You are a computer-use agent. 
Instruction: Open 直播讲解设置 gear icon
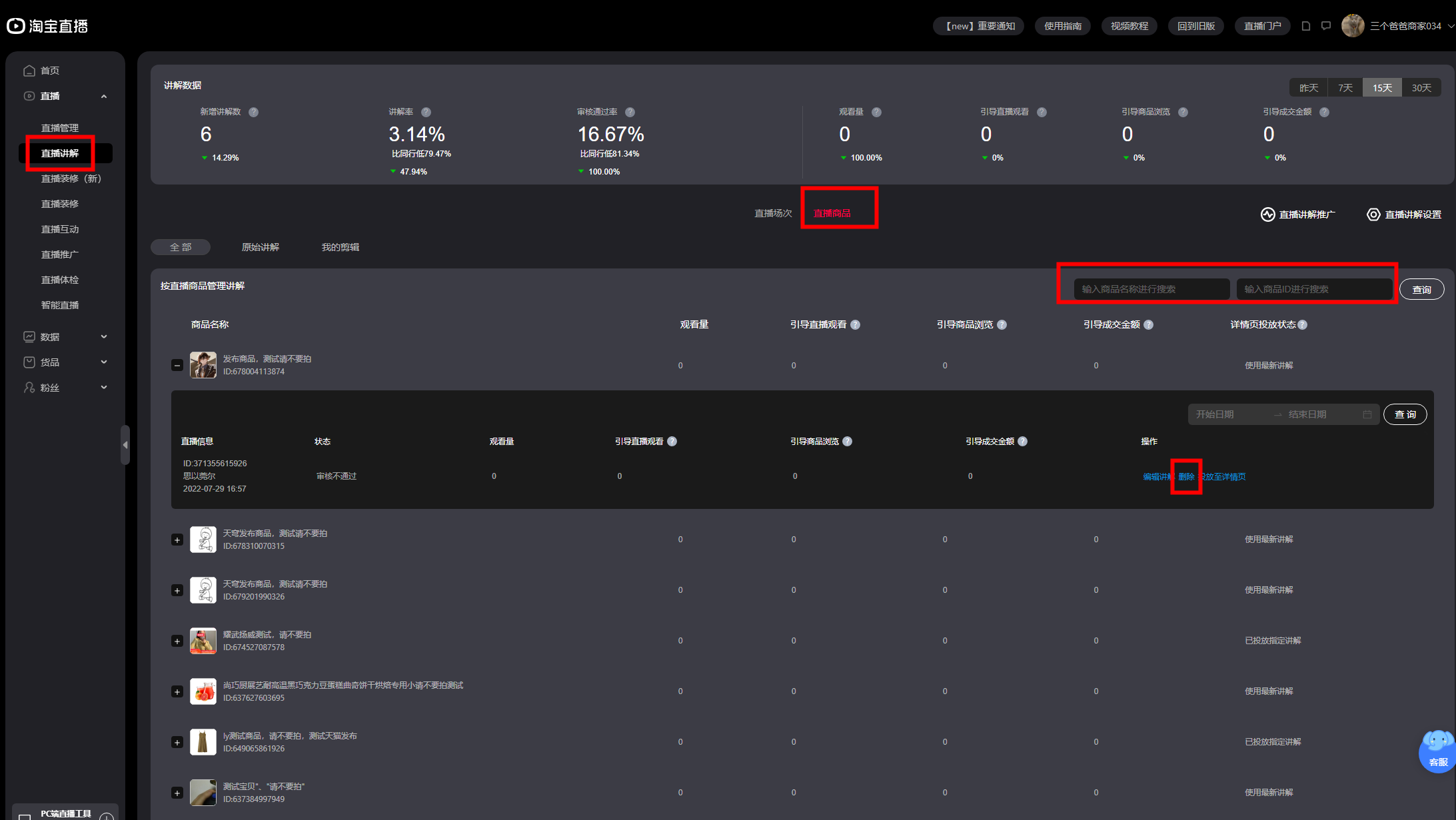[x=1373, y=214]
